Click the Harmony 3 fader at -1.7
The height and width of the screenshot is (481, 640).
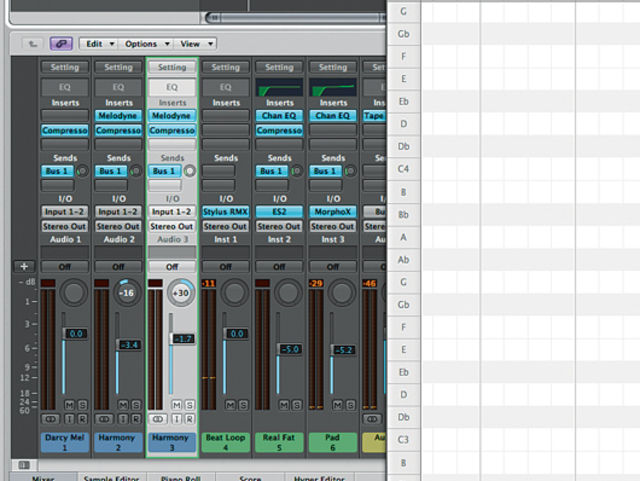pyautogui.click(x=183, y=339)
